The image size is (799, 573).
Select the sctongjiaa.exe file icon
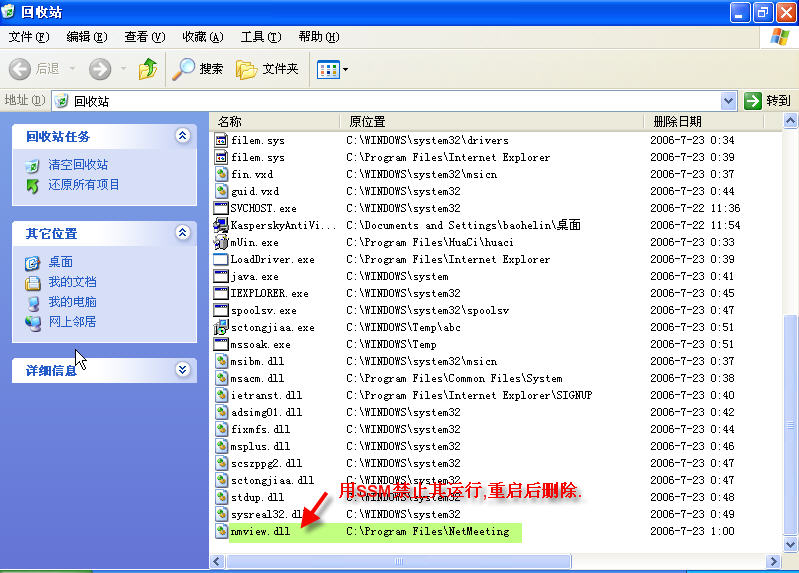[221, 327]
